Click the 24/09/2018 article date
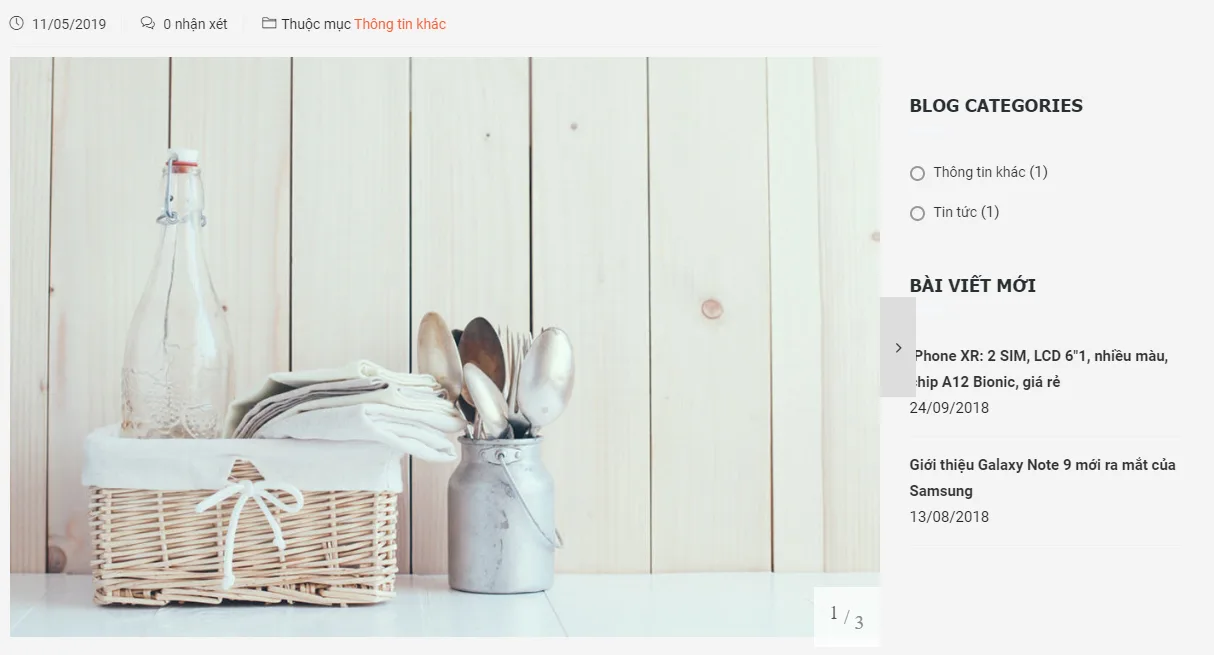1214x655 pixels. click(x=949, y=408)
